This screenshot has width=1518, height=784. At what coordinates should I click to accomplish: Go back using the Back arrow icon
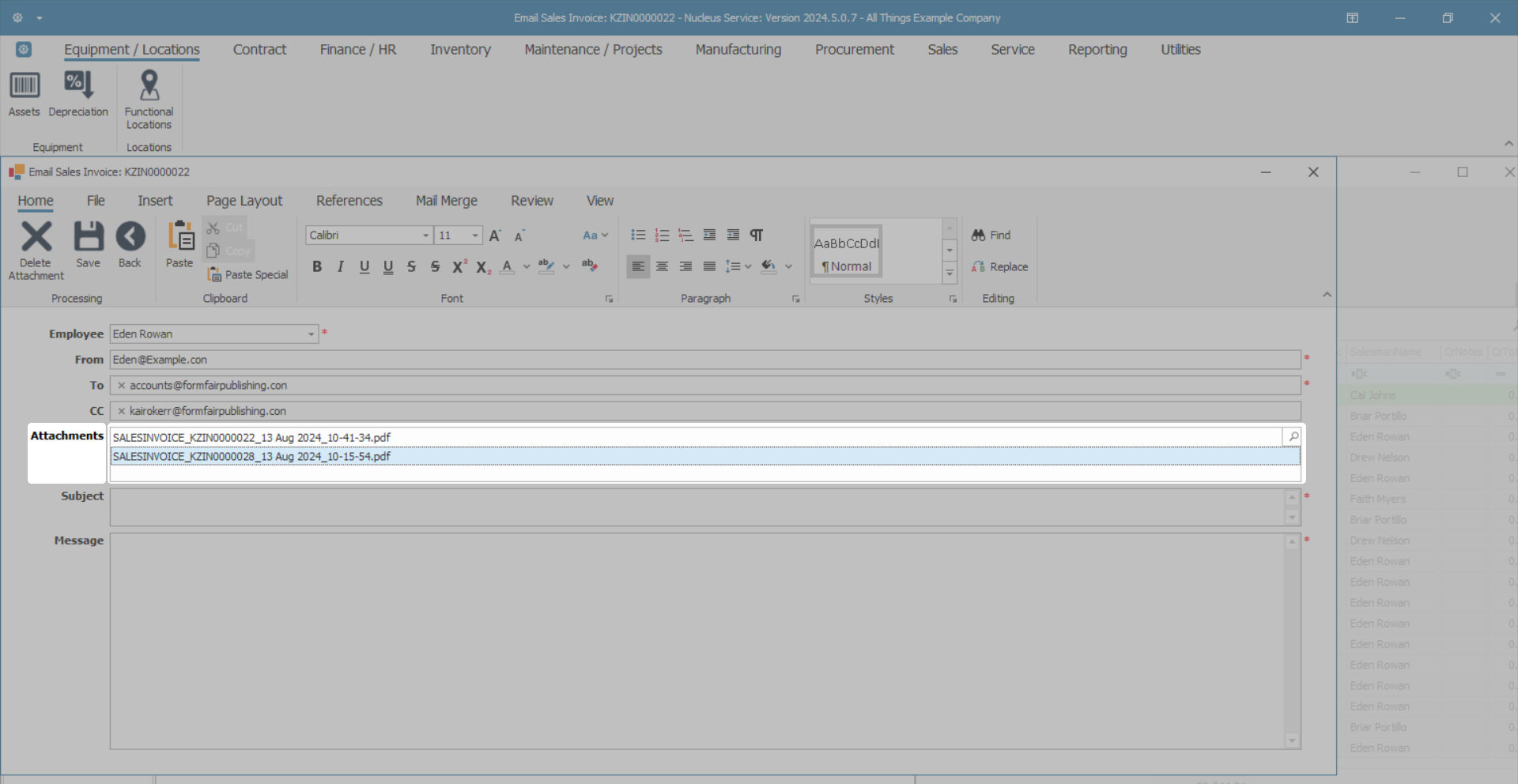coord(130,237)
